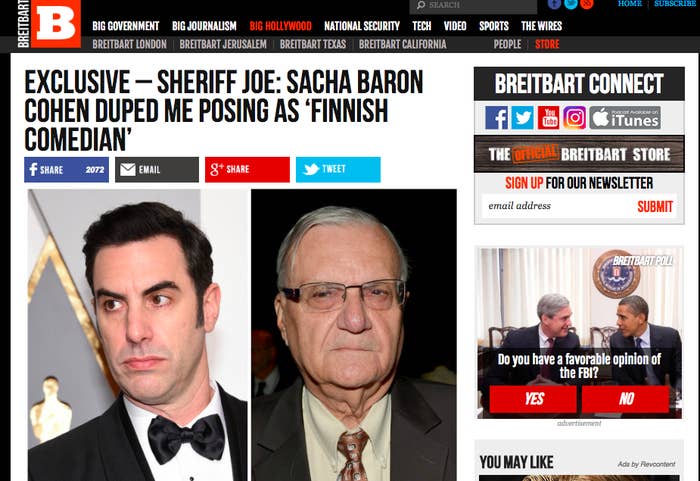Open Breitbart Texas link
This screenshot has width=700, height=481.
313,44
